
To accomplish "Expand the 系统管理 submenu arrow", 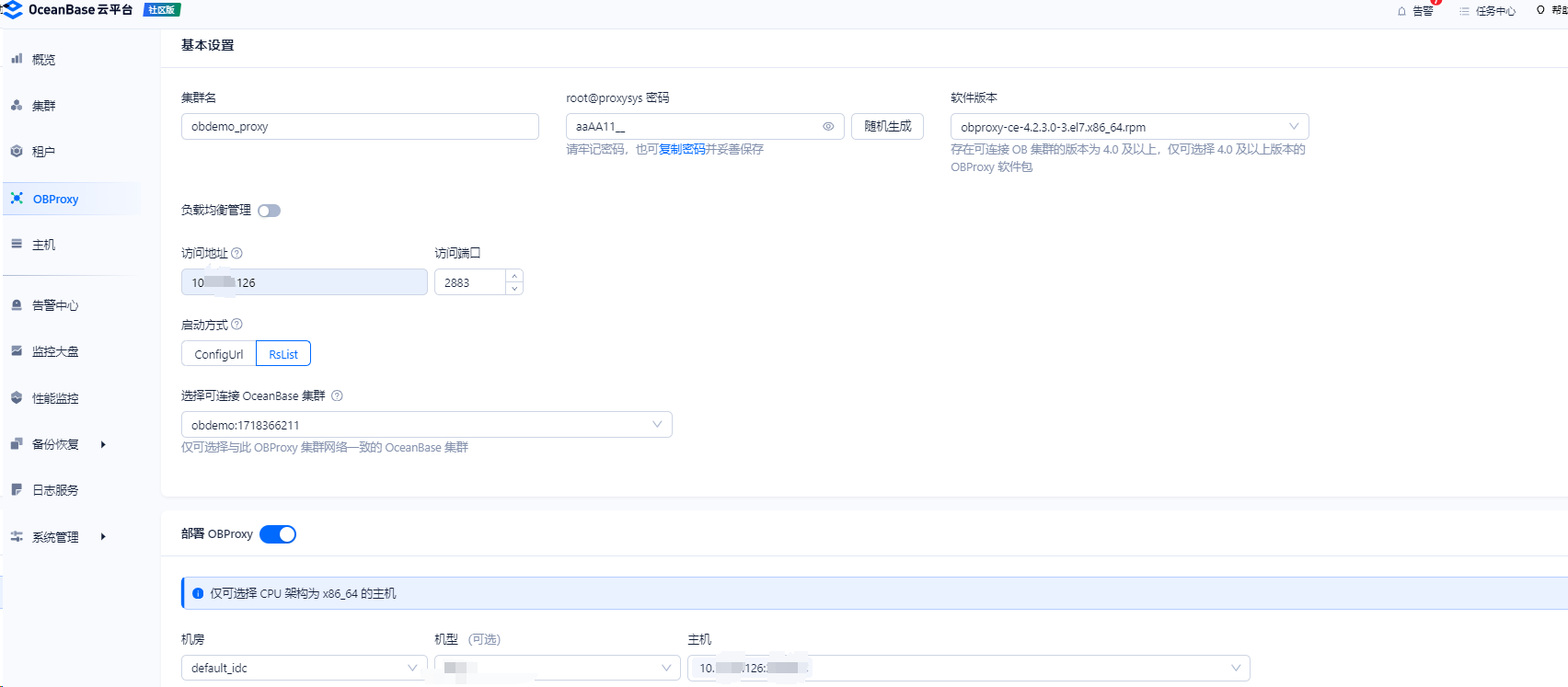I will 103,536.
